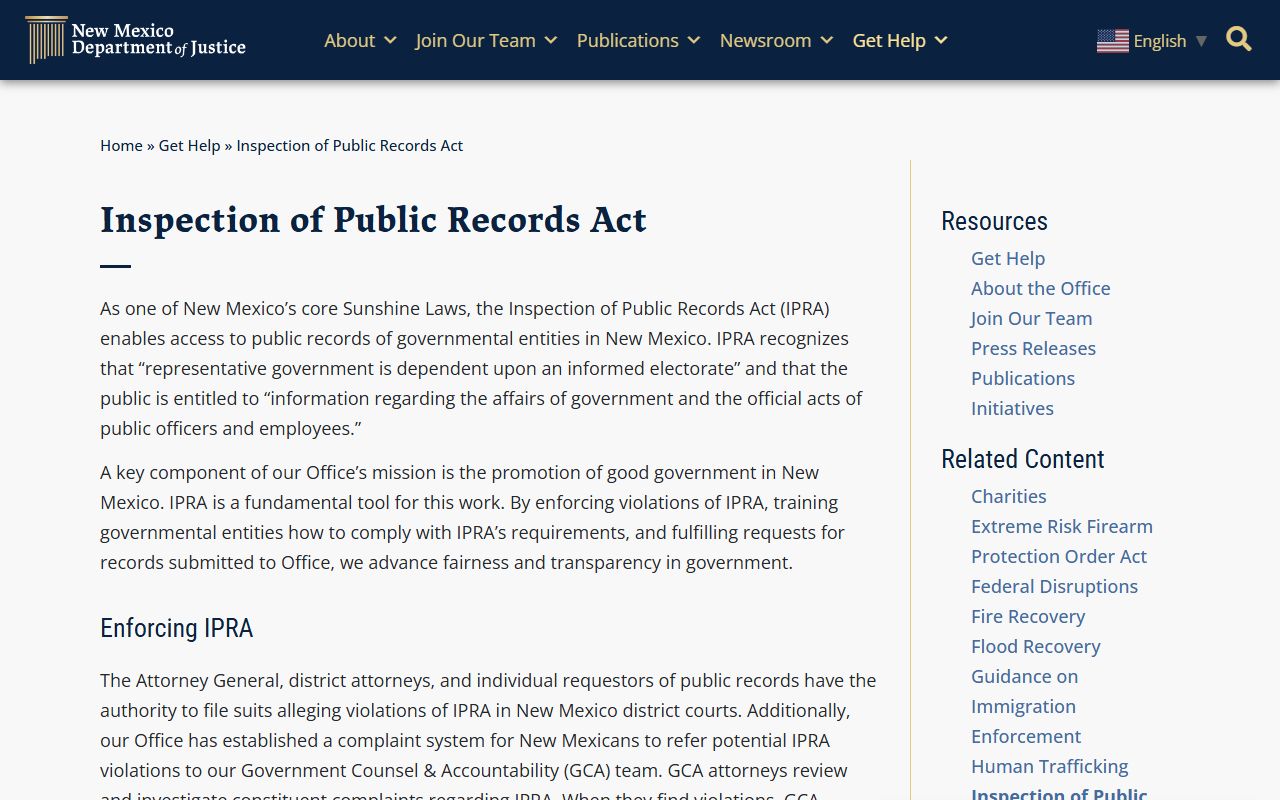The image size is (1280, 800).
Task: Go to Get Help breadcrumb link
Action: 189,145
